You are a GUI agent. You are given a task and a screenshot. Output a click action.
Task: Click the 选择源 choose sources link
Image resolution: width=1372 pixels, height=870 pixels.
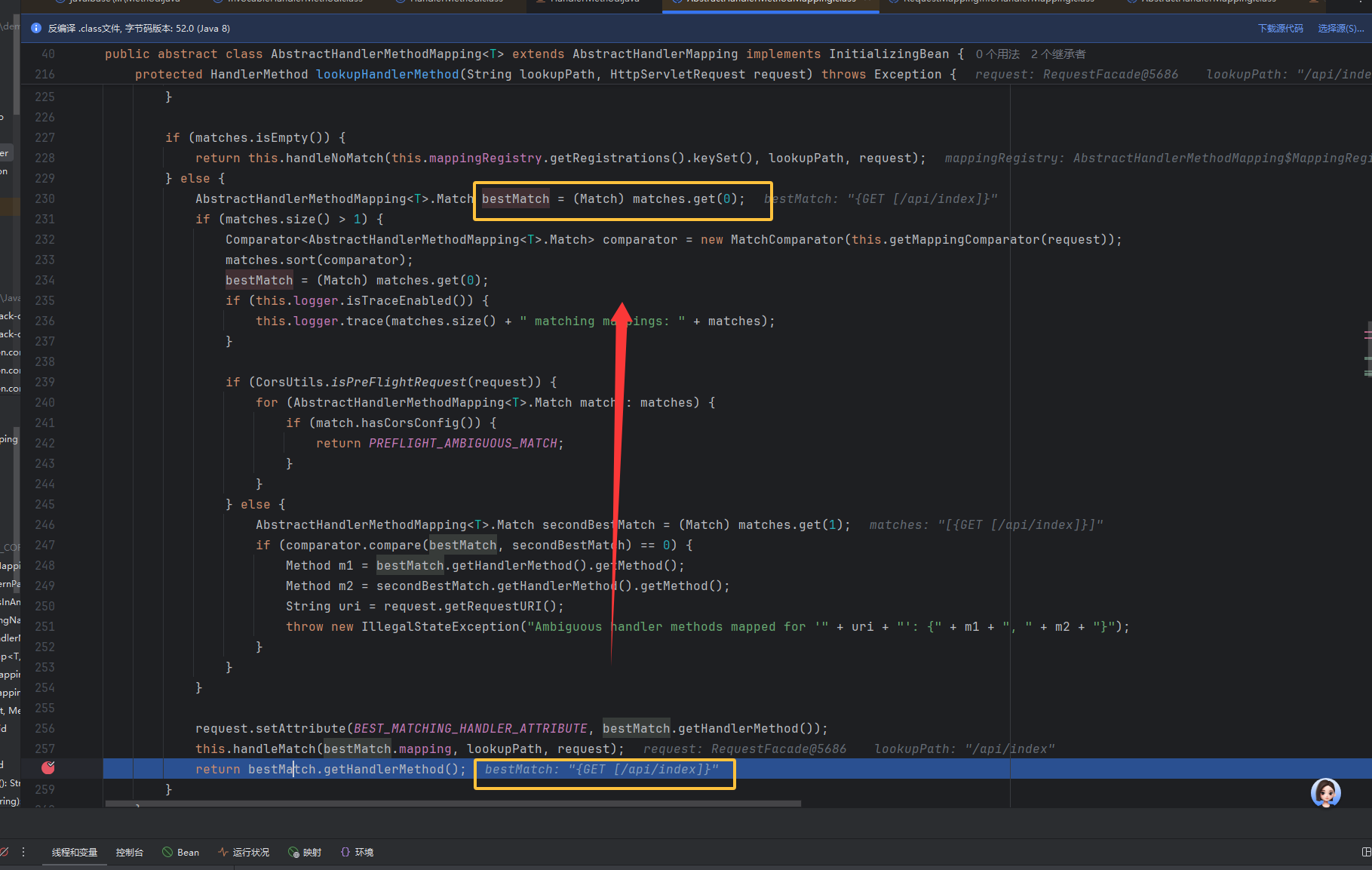1340,29
